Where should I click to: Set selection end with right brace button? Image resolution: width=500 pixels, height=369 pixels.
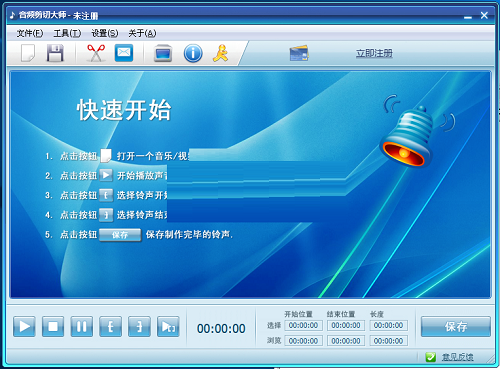tap(139, 327)
